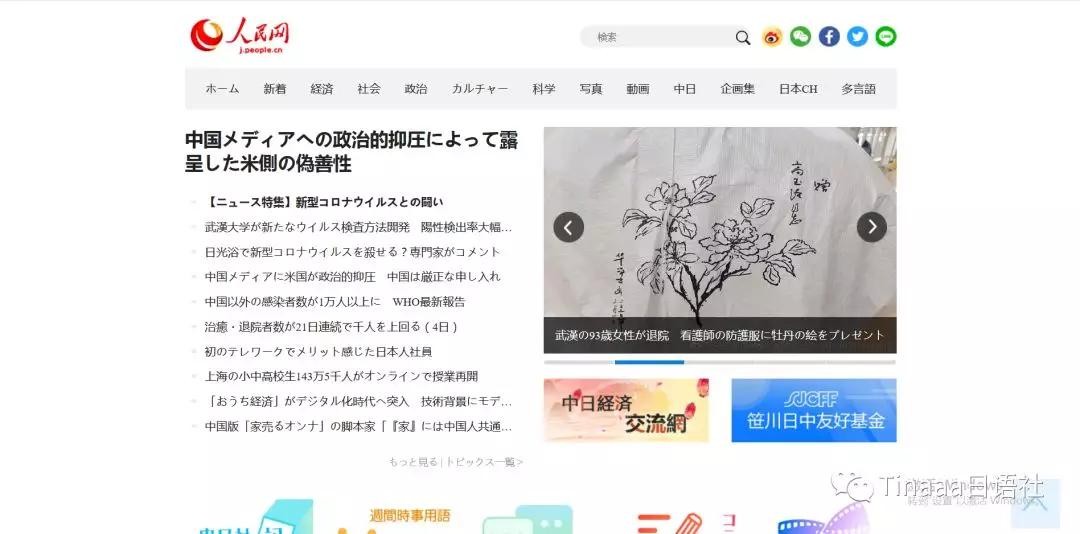Open the カルチャー menu item

click(x=480, y=89)
